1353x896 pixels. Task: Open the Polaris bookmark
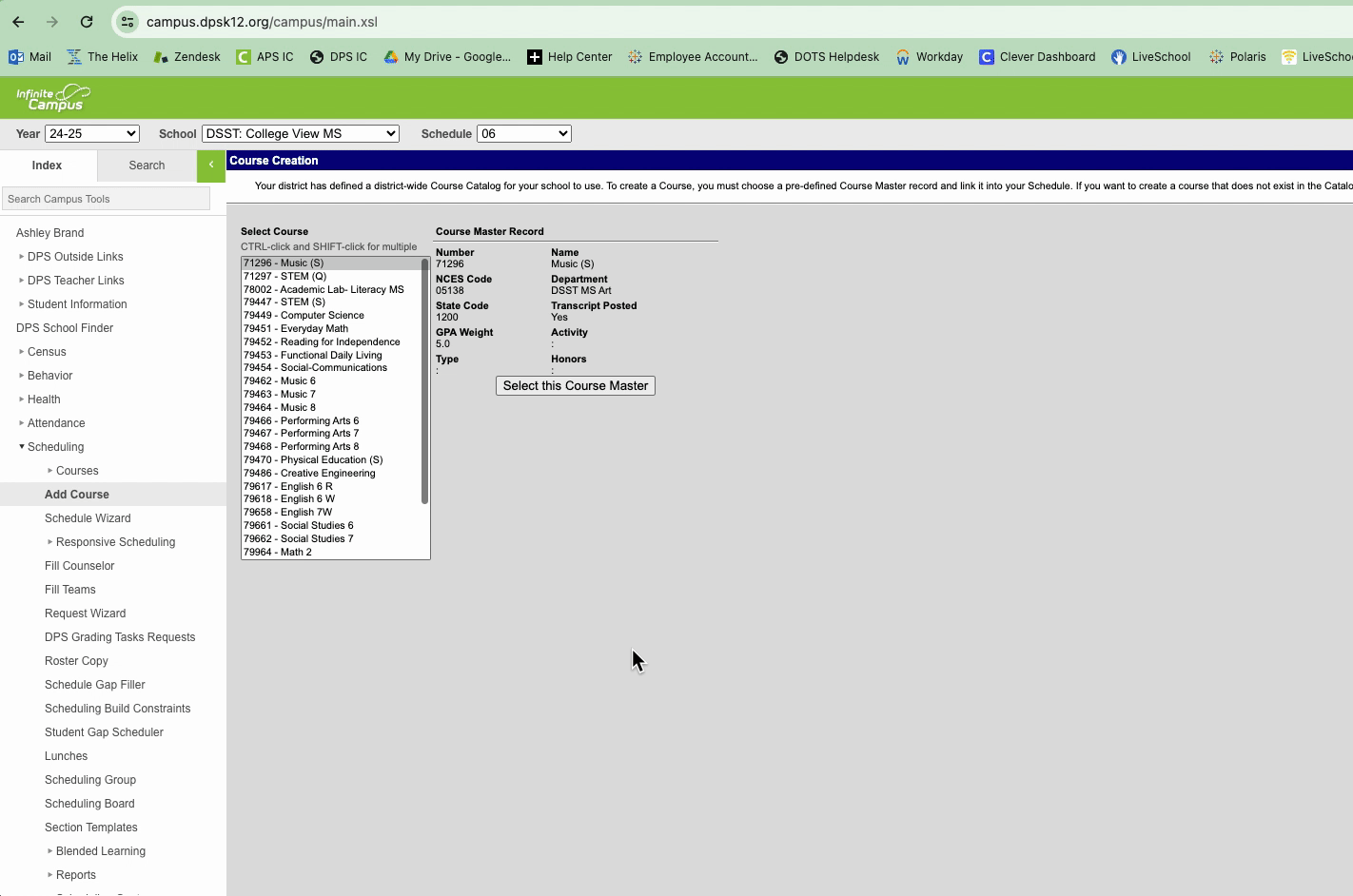[x=1238, y=57]
